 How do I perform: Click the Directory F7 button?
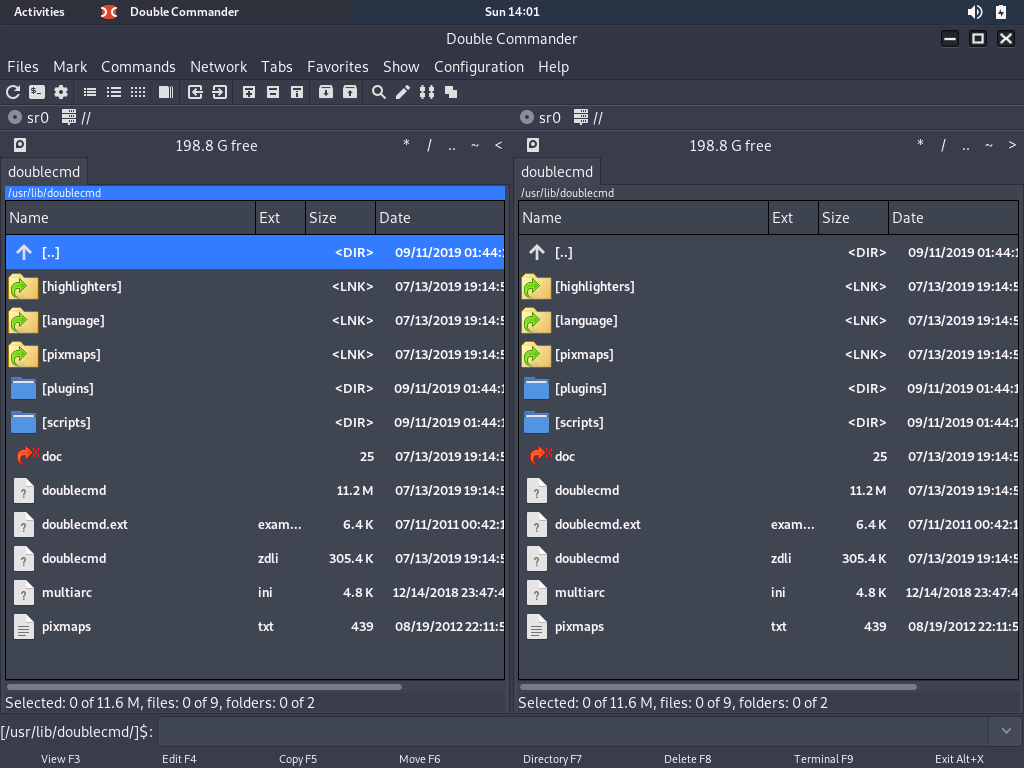coord(552,759)
